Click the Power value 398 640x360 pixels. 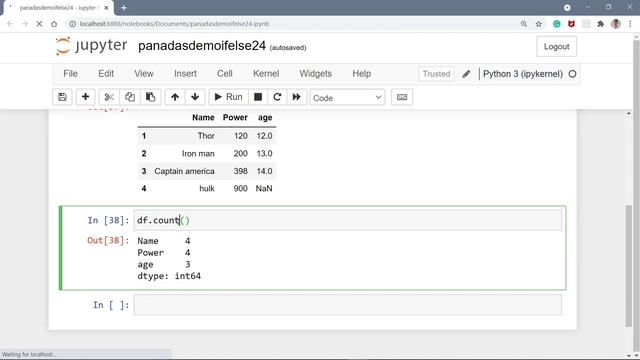point(240,171)
